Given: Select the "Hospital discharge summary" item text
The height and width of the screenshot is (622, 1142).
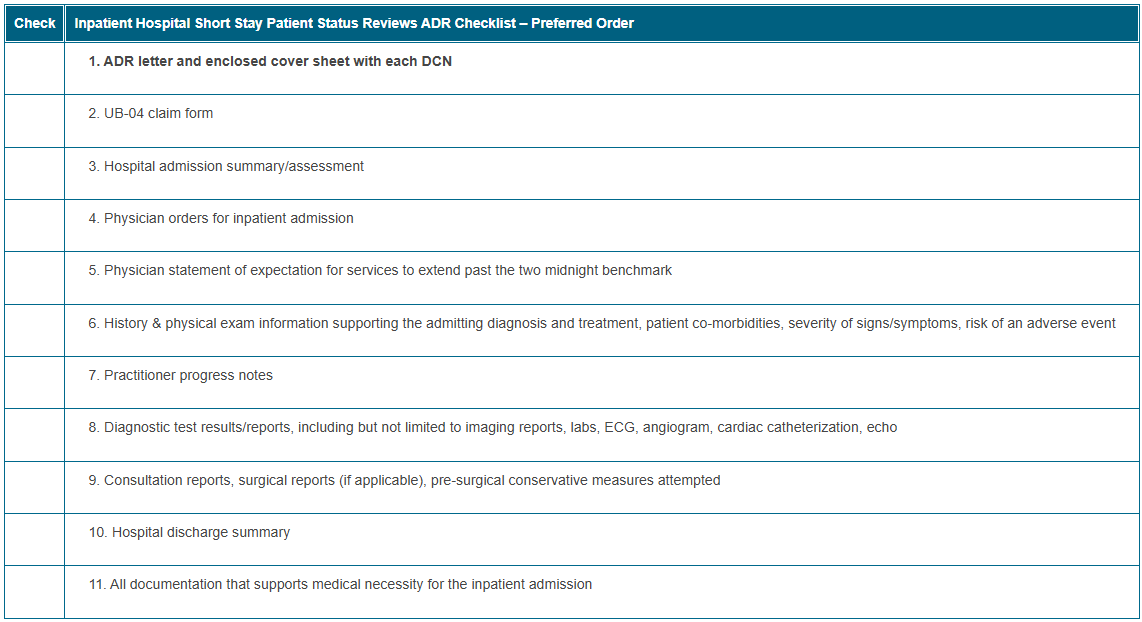Looking at the screenshot, I should pos(190,532).
